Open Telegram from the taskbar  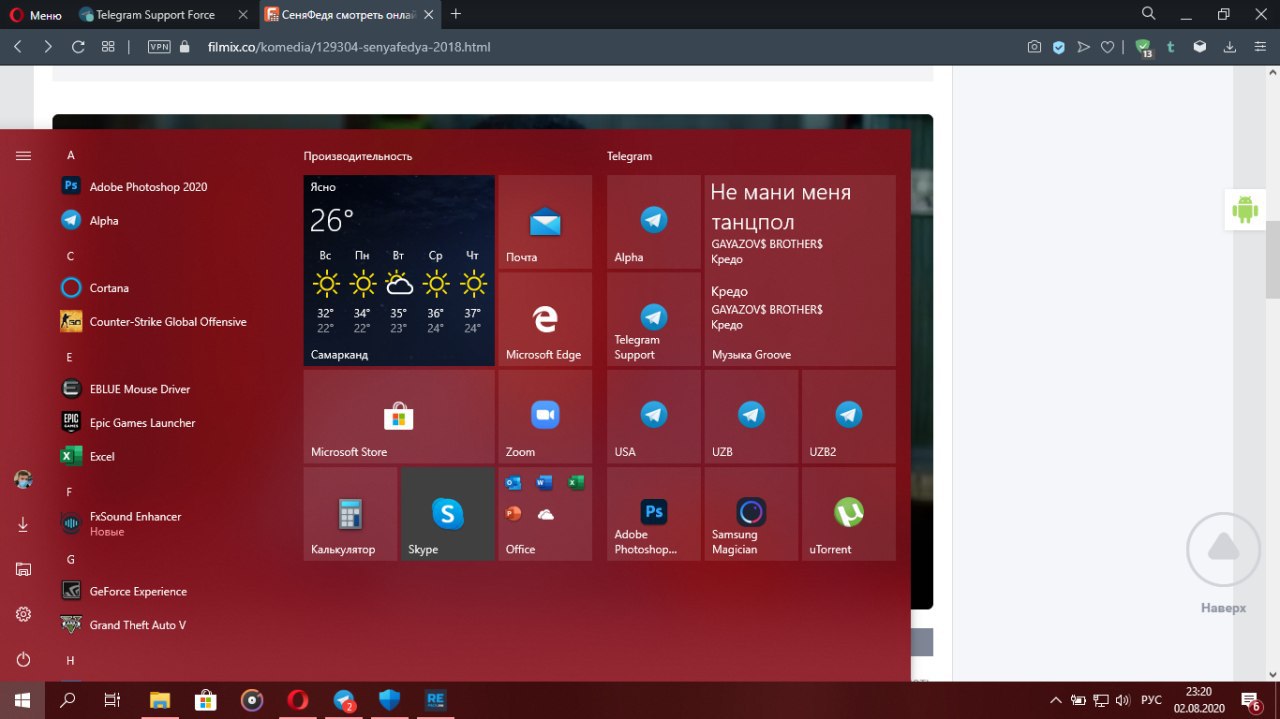345,700
